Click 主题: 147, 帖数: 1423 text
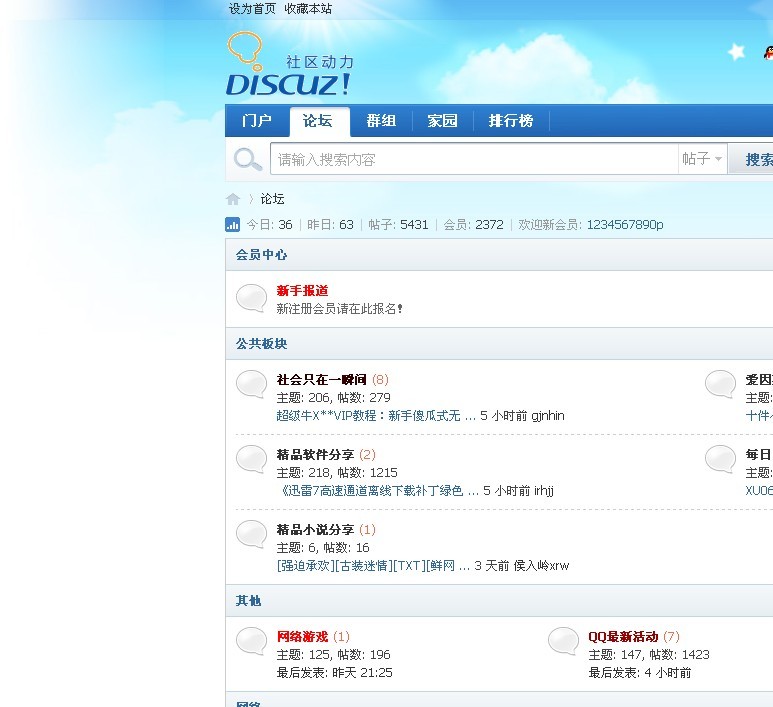Image resolution: width=773 pixels, height=707 pixels. (x=649, y=655)
